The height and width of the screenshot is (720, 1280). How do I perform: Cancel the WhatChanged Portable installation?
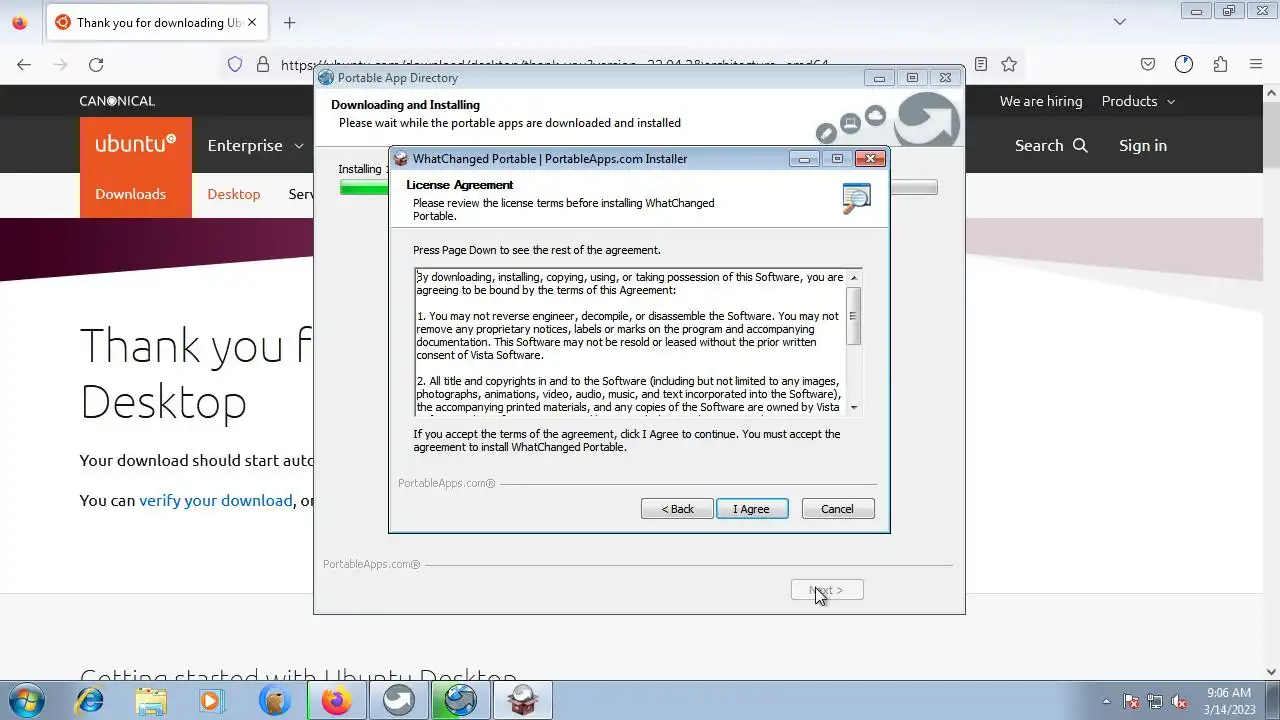[x=837, y=509]
